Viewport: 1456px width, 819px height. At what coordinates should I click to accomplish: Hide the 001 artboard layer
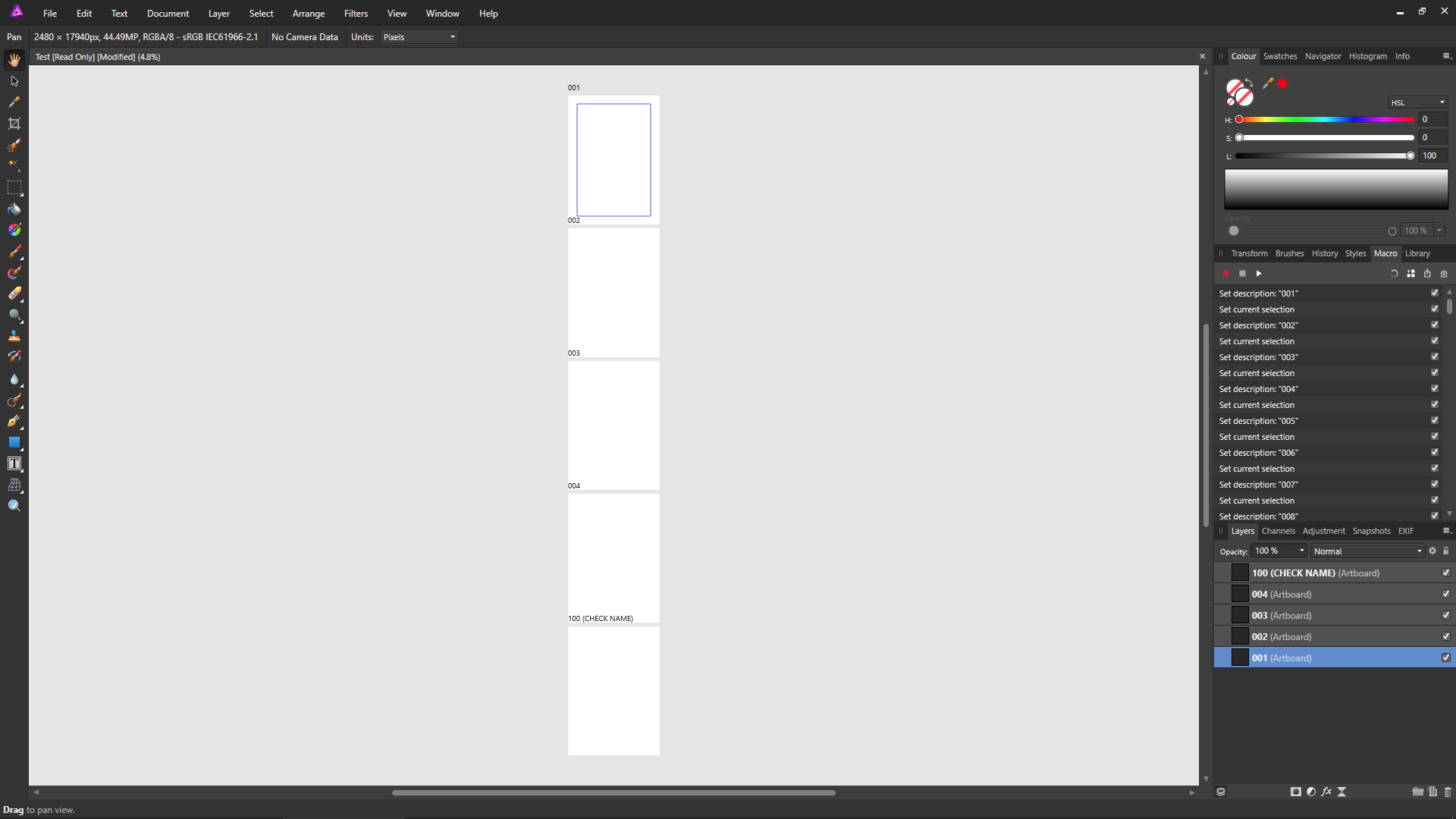pos(1446,658)
